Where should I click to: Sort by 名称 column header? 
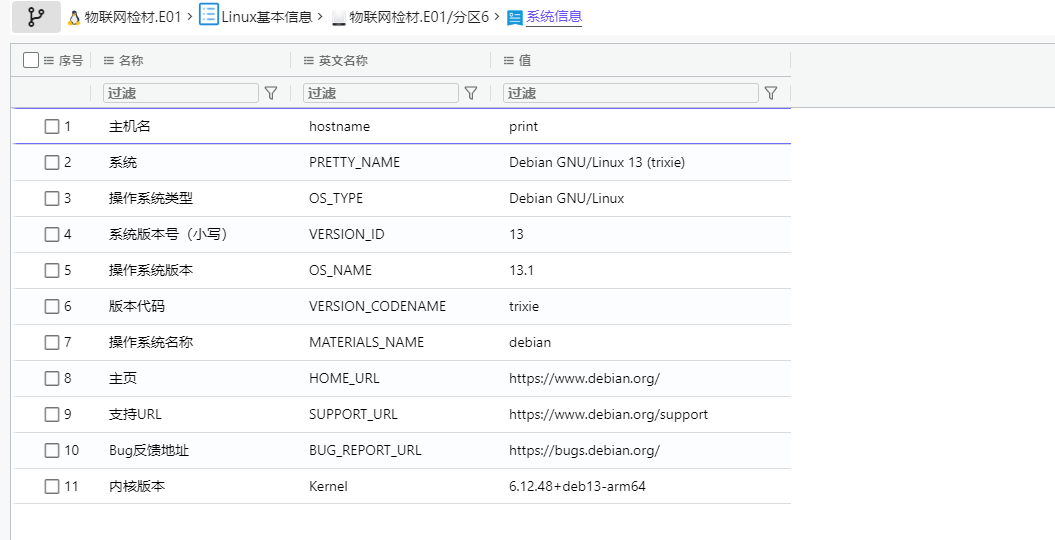point(131,61)
